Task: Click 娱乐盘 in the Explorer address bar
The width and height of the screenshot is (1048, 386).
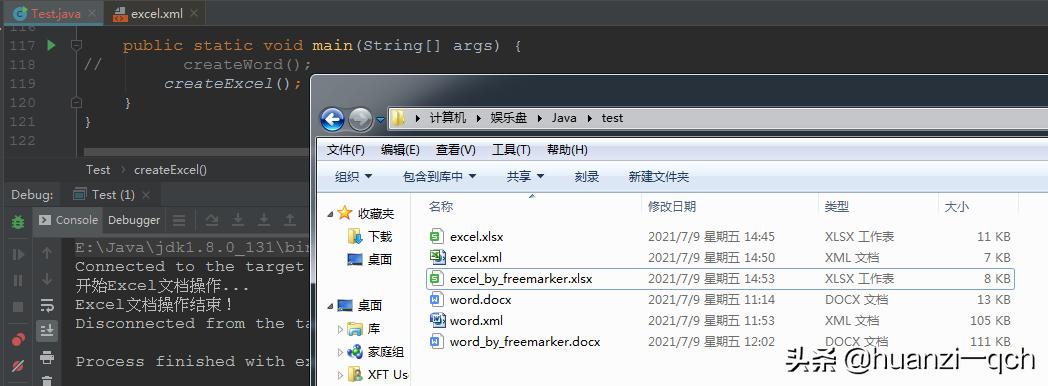Action: (509, 118)
